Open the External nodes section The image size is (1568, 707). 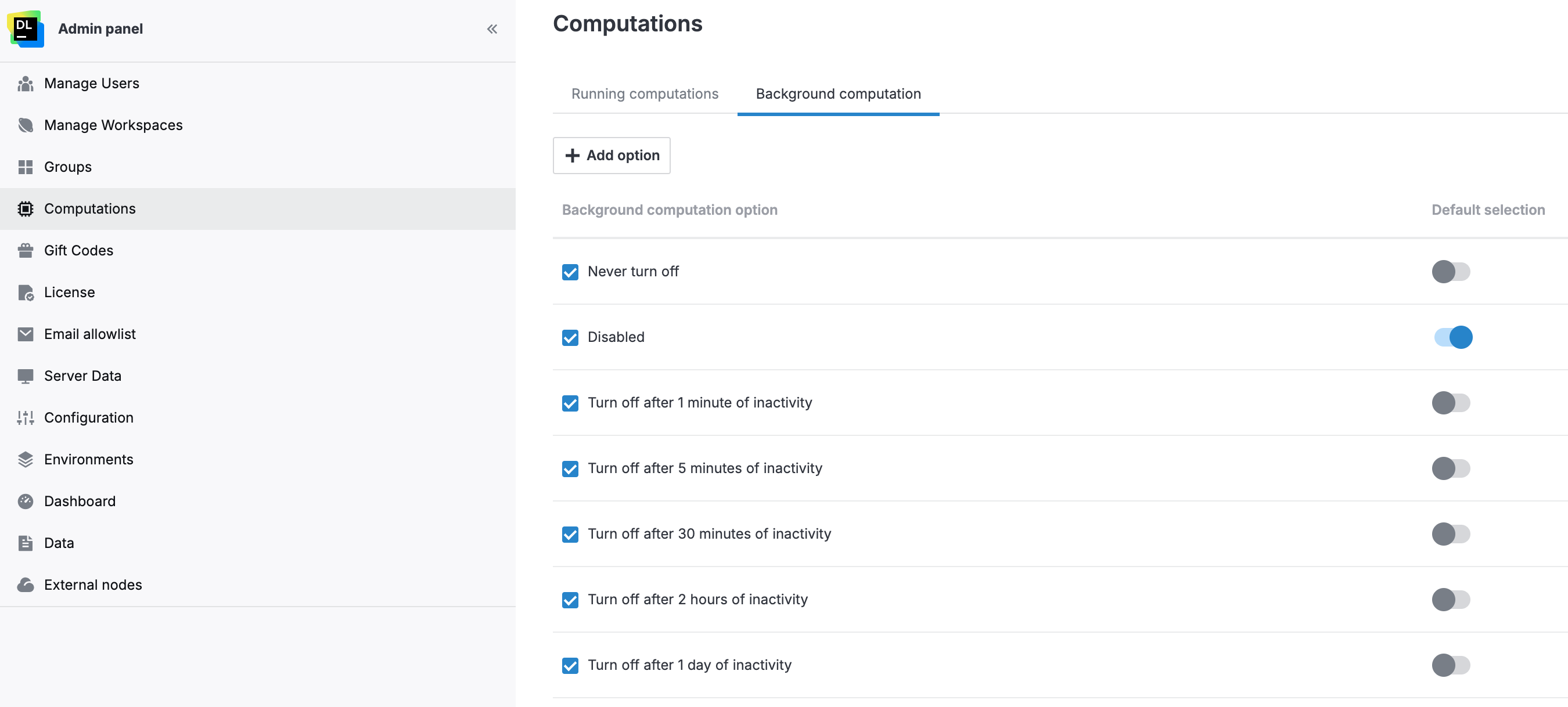(26, 584)
